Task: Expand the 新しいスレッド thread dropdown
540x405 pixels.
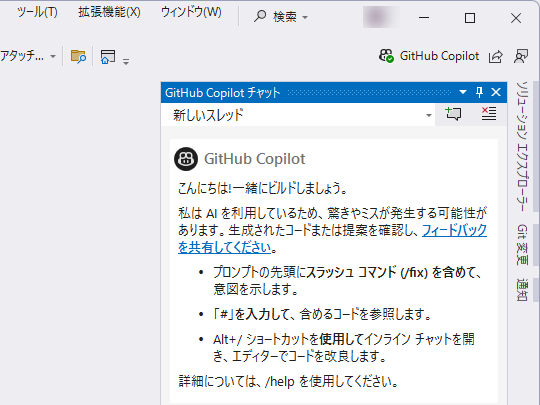Action: pyautogui.click(x=429, y=115)
